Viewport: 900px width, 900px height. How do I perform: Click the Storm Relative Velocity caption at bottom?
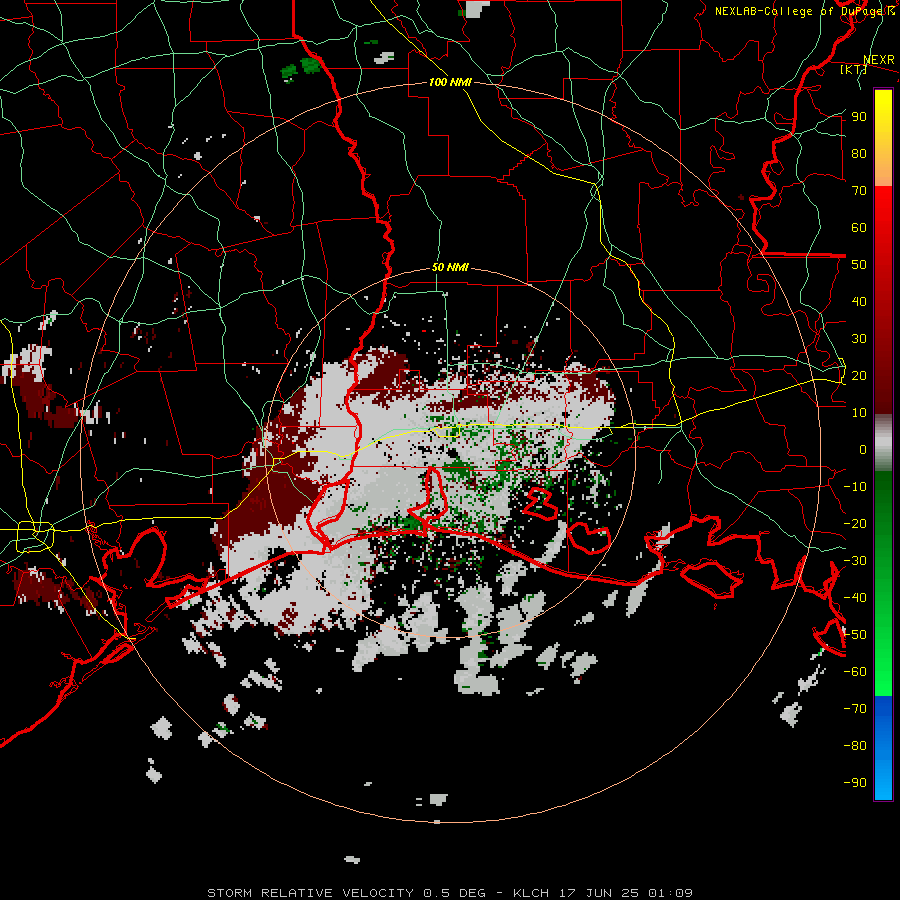click(x=450, y=893)
